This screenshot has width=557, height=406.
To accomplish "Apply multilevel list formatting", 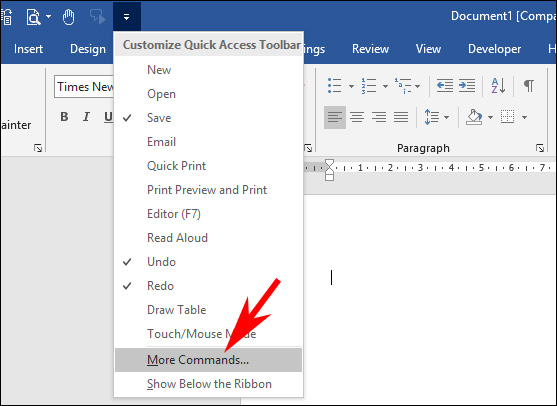I will [x=403, y=86].
